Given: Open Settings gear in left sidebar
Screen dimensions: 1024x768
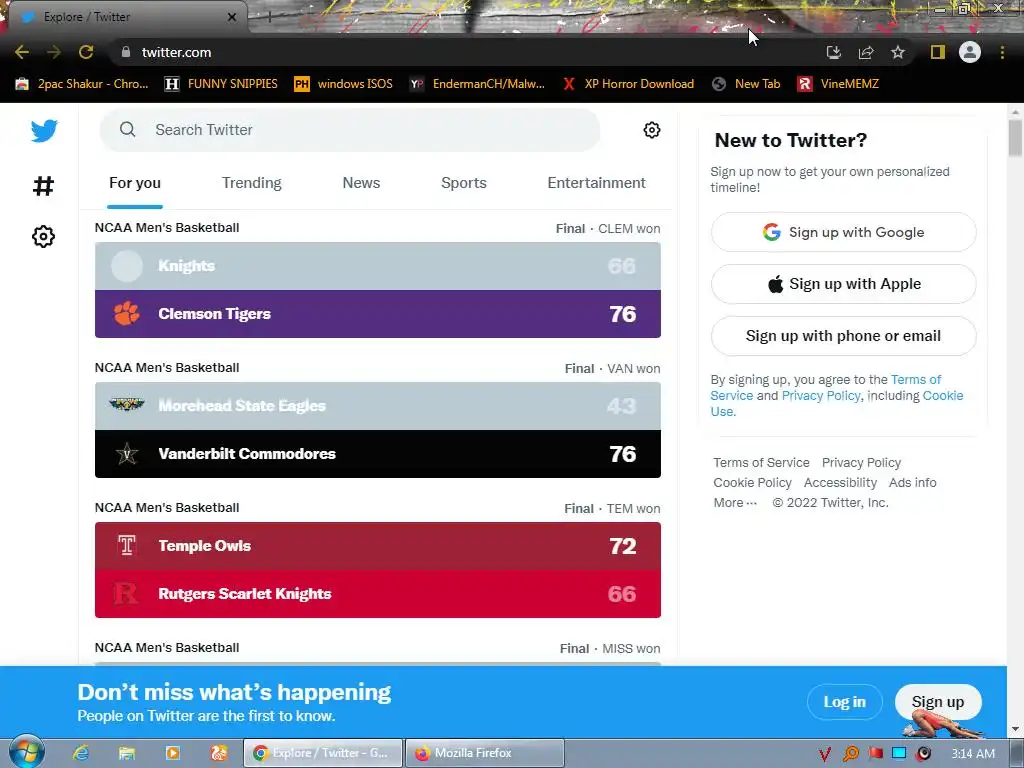Looking at the screenshot, I should point(43,236).
